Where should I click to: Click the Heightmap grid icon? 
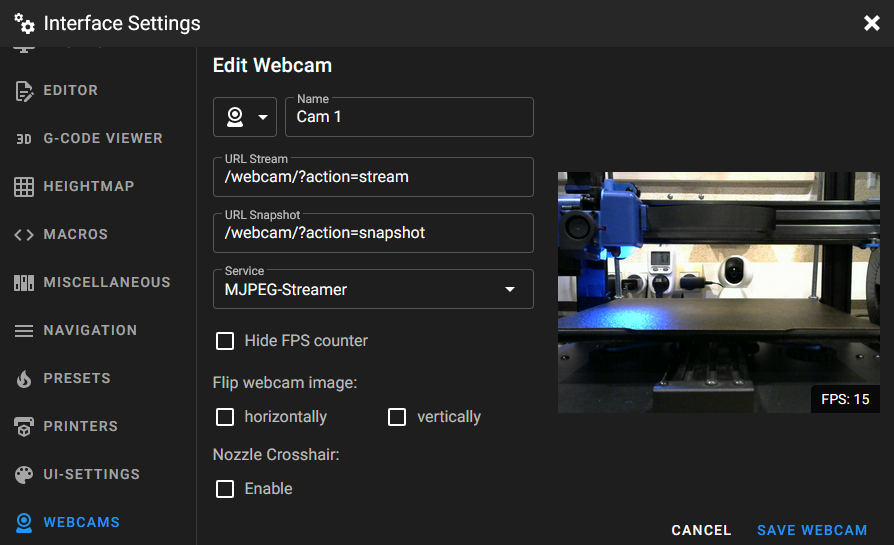(x=24, y=187)
